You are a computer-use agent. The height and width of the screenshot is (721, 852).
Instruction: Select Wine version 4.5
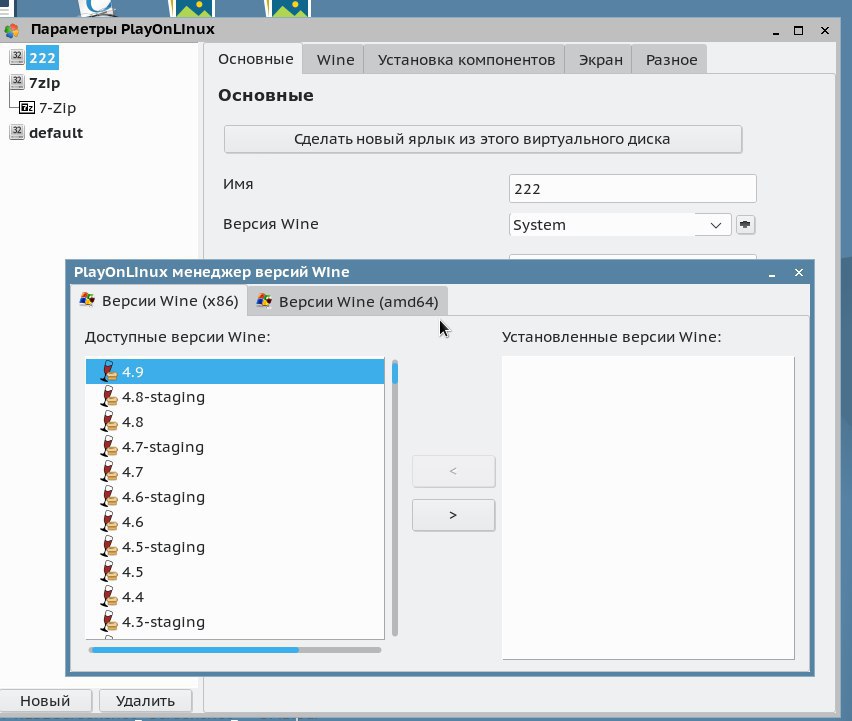tap(235, 572)
